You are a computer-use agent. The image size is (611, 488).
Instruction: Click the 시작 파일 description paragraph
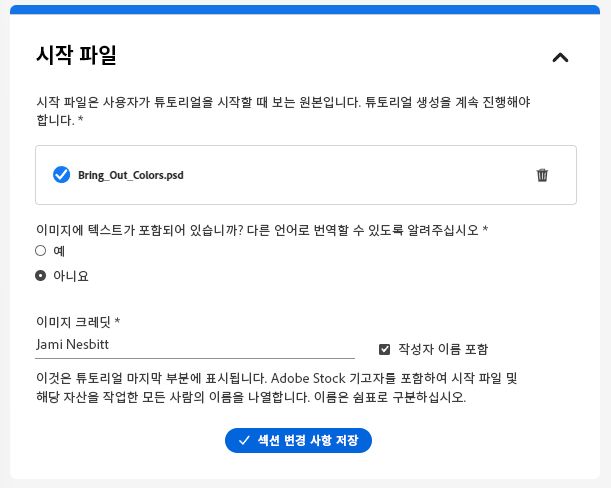click(x=282, y=112)
